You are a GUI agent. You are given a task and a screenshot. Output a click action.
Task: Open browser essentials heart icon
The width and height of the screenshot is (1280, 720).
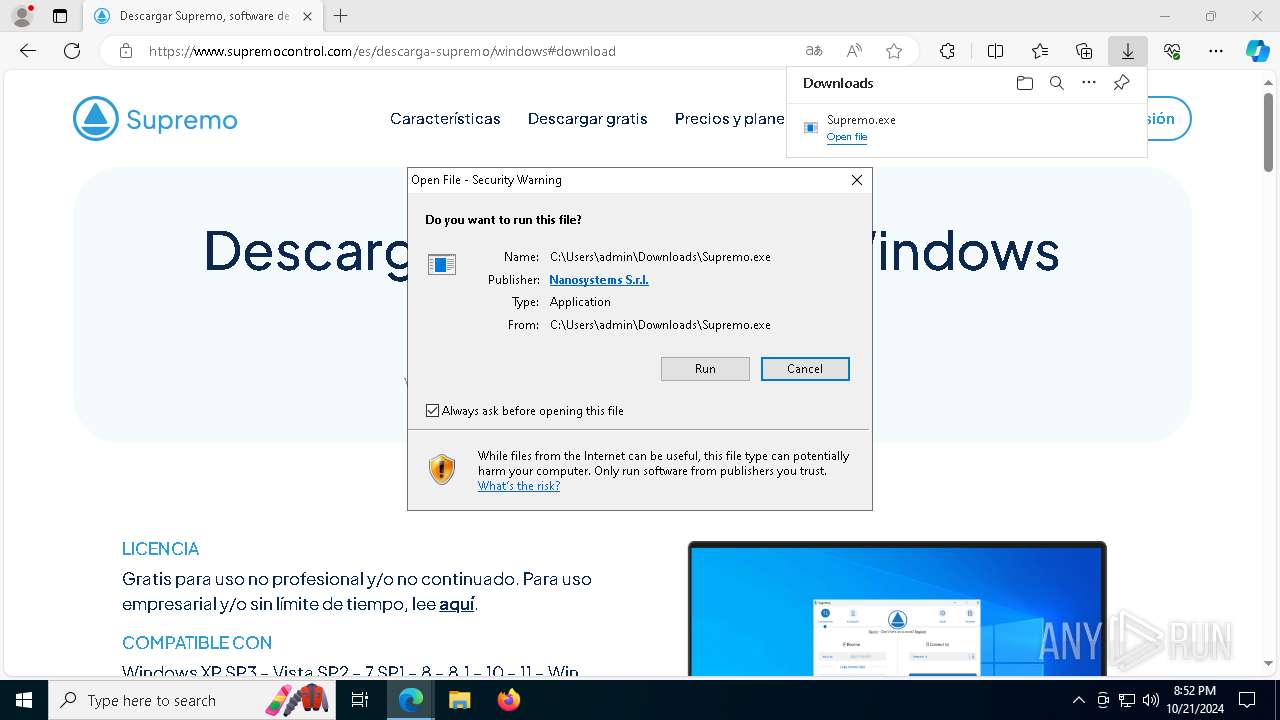tap(1172, 51)
